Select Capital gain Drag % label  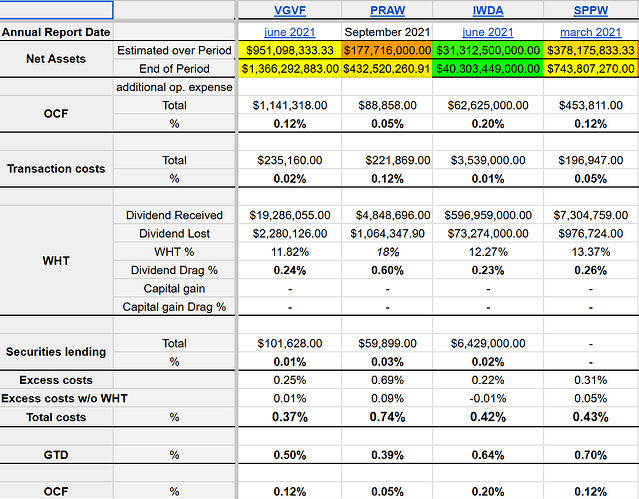[x=174, y=307]
